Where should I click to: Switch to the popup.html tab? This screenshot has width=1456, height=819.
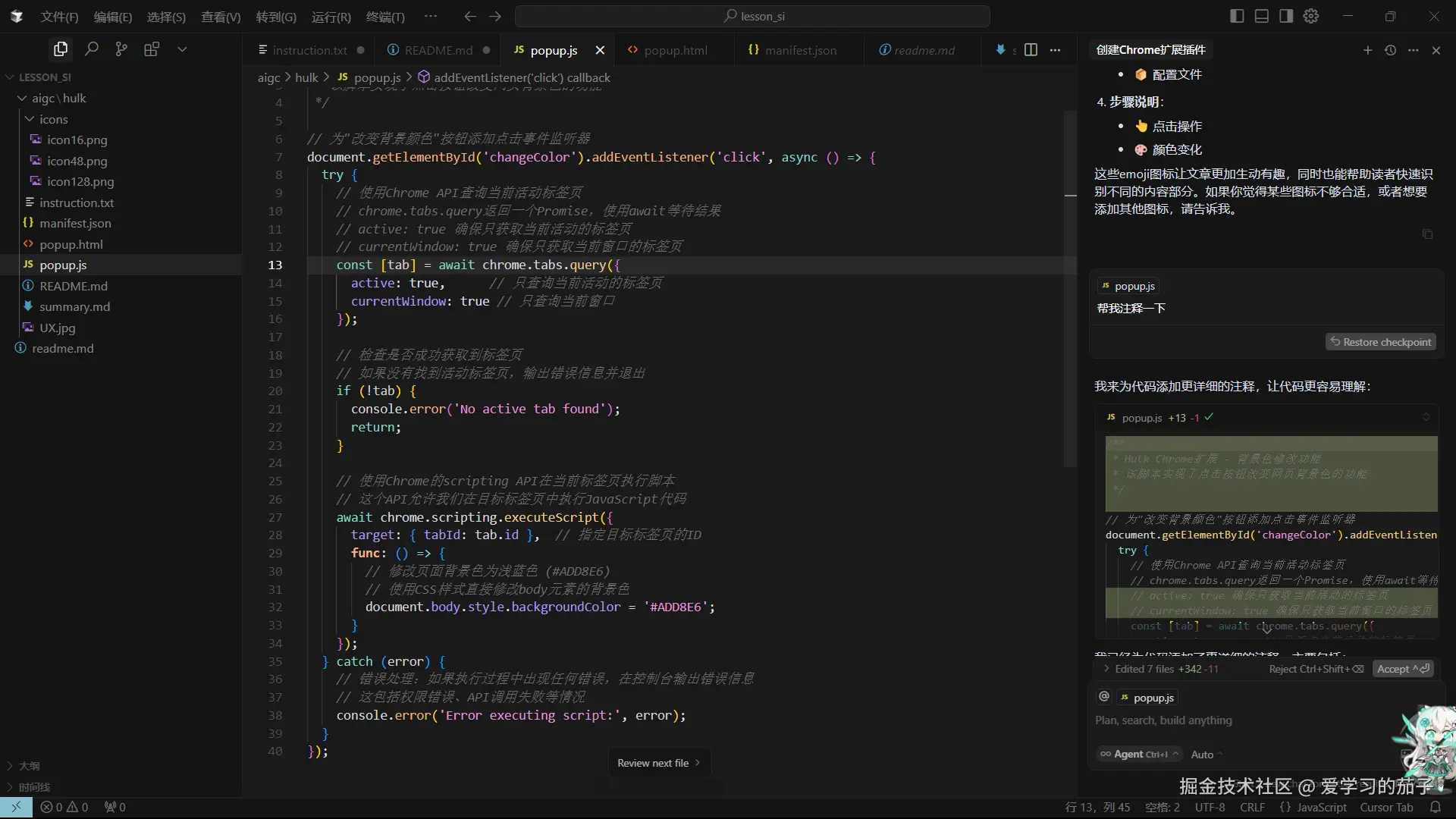(675, 50)
